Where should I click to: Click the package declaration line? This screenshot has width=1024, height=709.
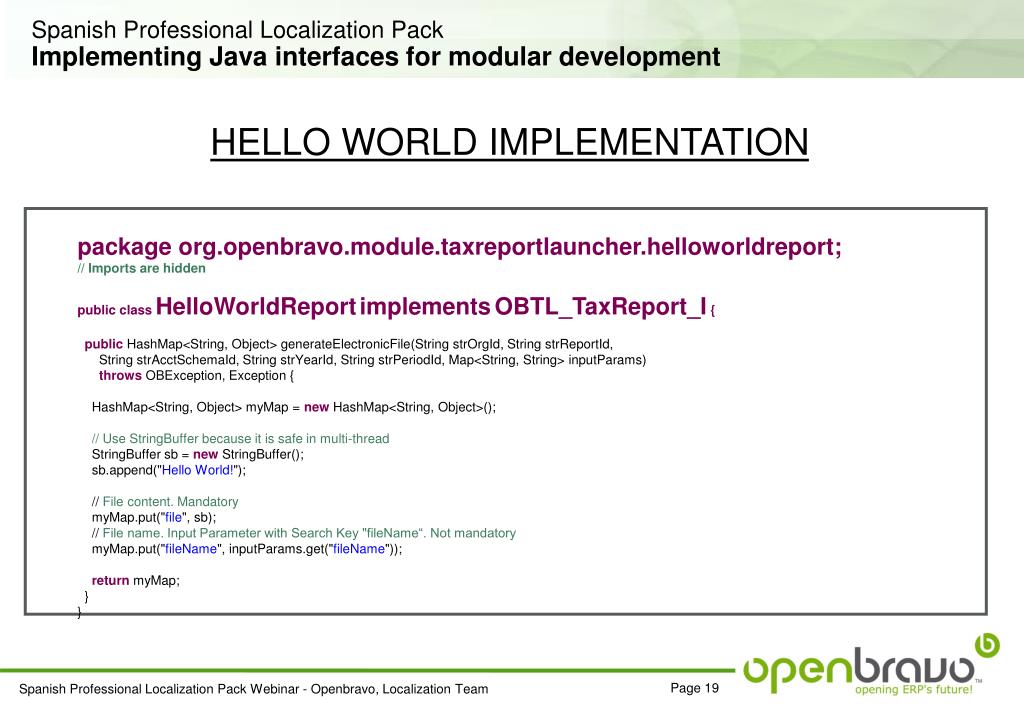(460, 247)
